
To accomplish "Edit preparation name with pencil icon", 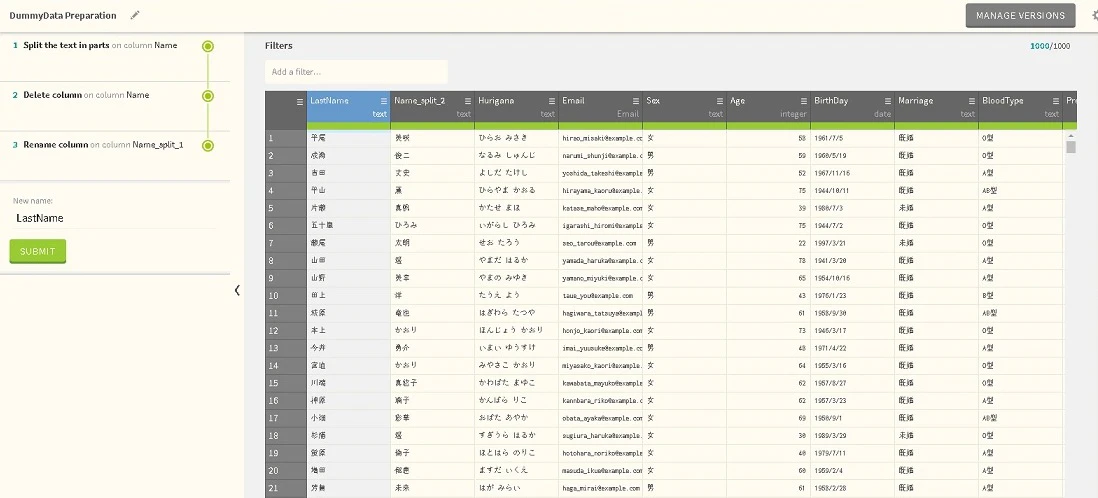I will (135, 15).
